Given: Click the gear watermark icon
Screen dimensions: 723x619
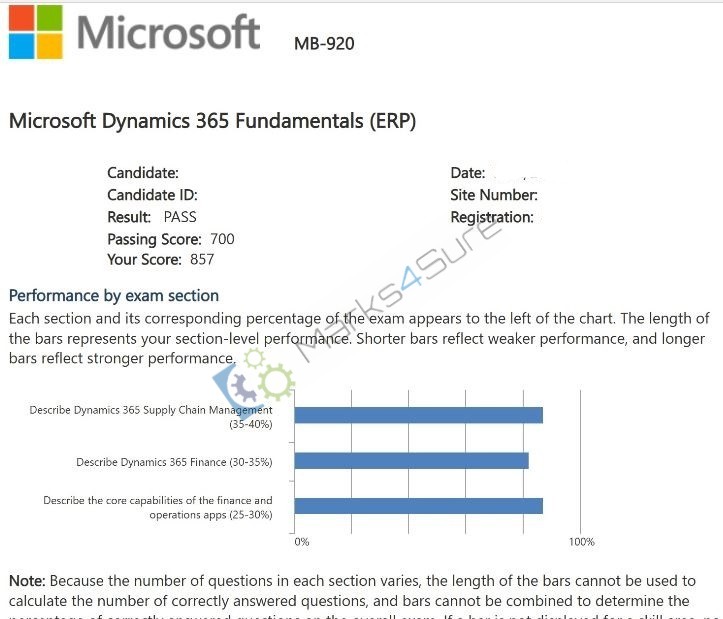Looking at the screenshot, I should [255, 376].
